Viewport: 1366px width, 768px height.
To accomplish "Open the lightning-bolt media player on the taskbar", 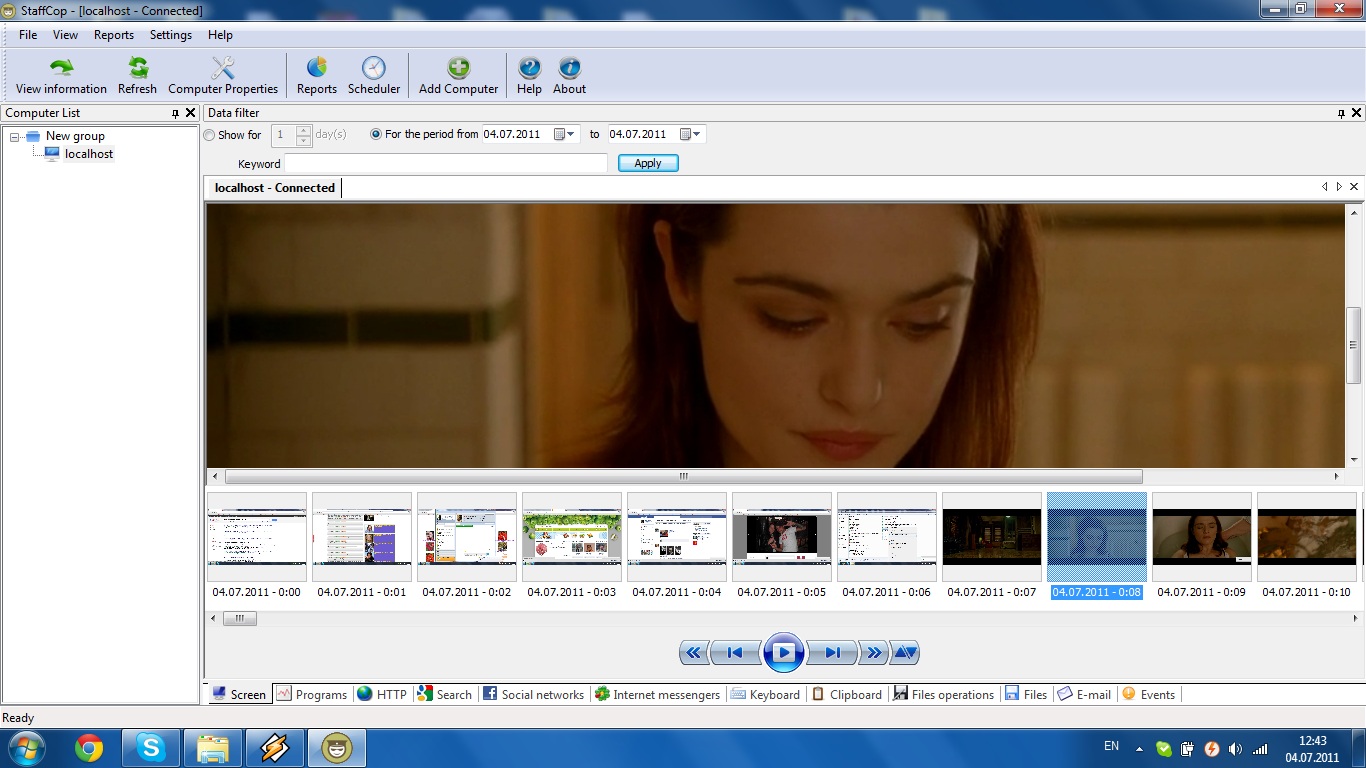I will [x=275, y=748].
